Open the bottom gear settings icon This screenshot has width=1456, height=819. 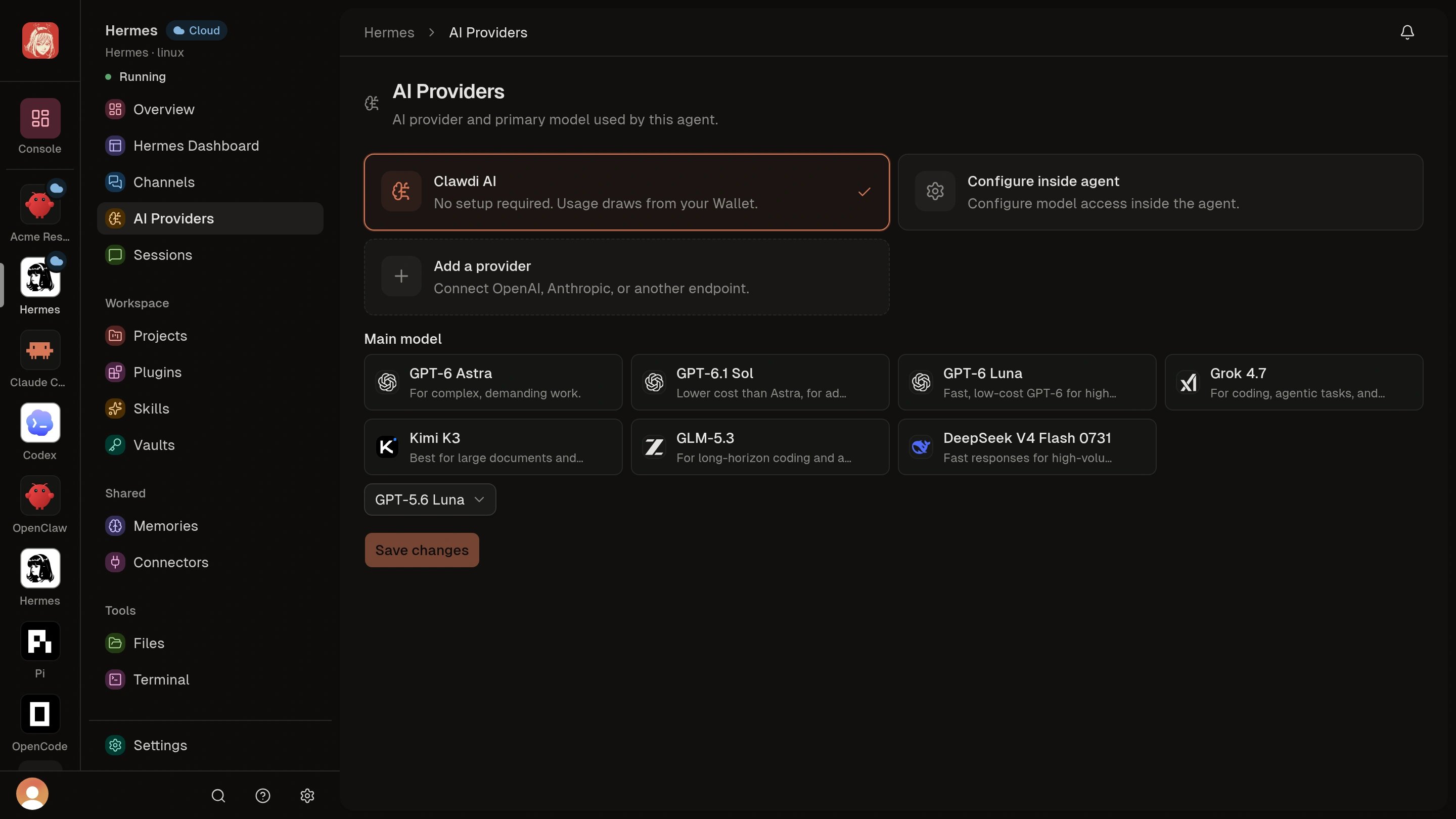pyautogui.click(x=307, y=796)
